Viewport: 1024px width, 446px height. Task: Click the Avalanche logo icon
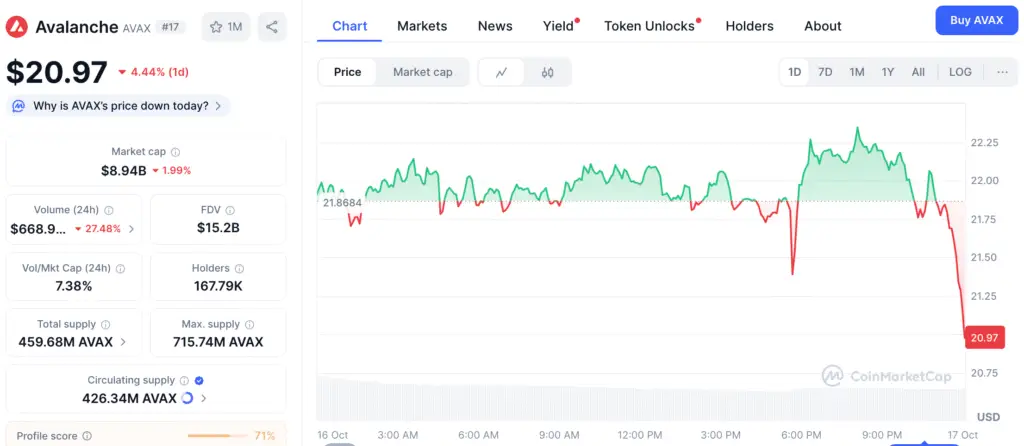[x=17, y=27]
